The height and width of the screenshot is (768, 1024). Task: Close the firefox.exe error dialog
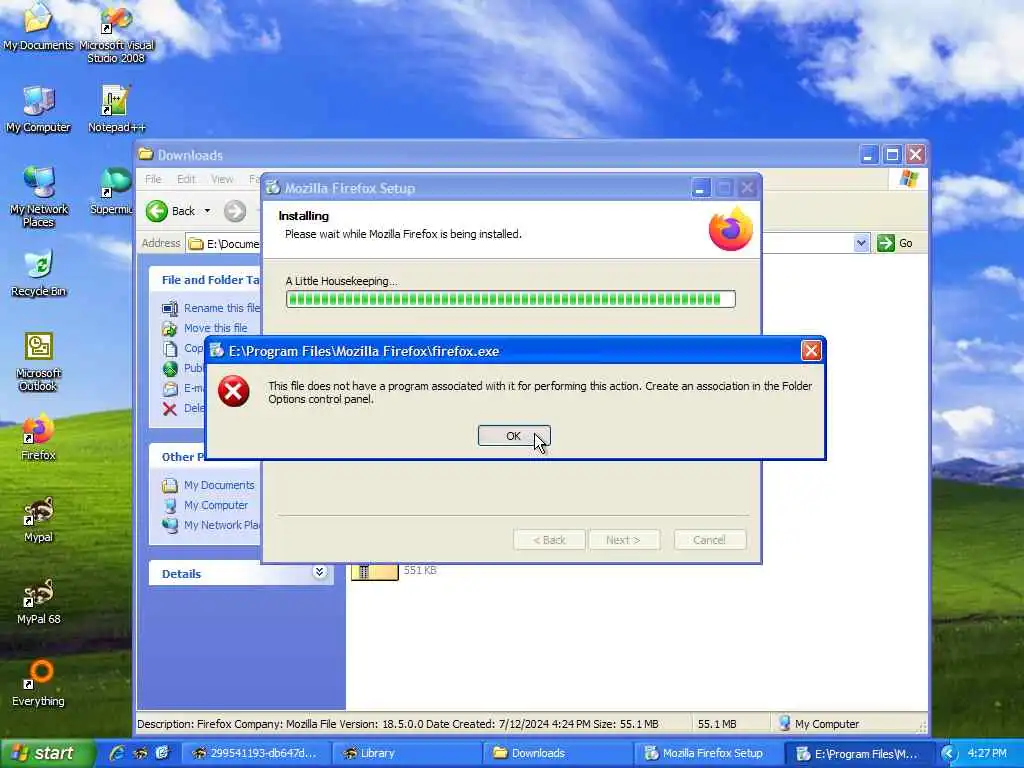(811, 351)
